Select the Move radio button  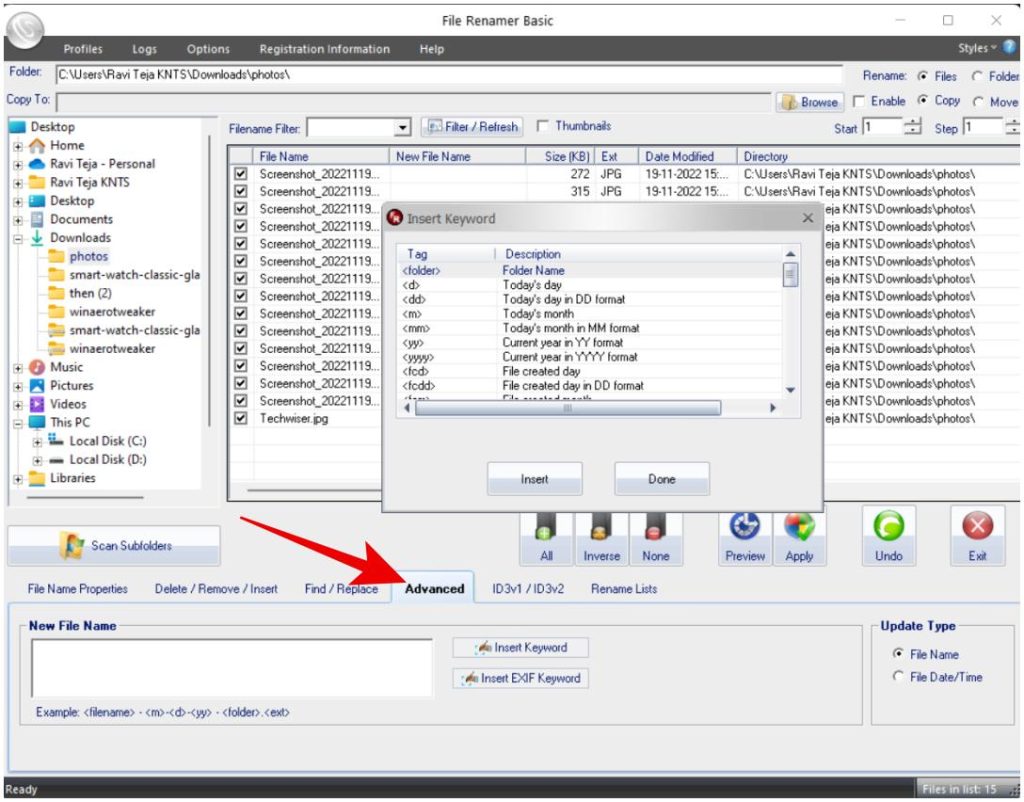click(x=978, y=102)
